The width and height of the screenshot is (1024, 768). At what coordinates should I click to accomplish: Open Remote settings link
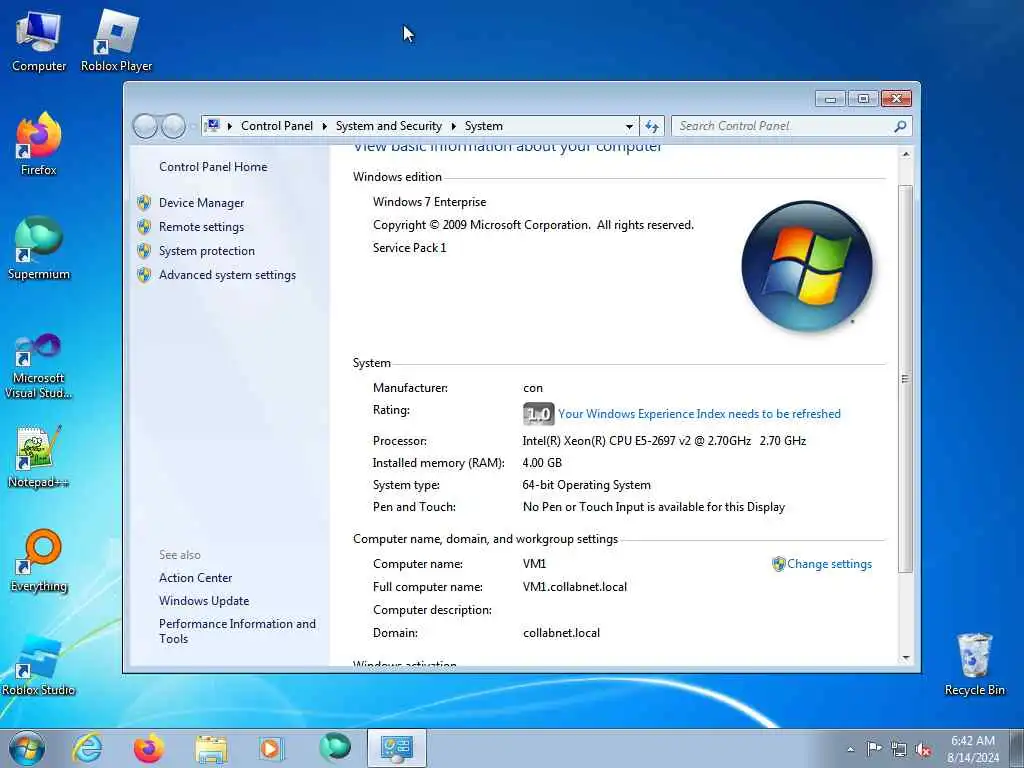click(201, 227)
